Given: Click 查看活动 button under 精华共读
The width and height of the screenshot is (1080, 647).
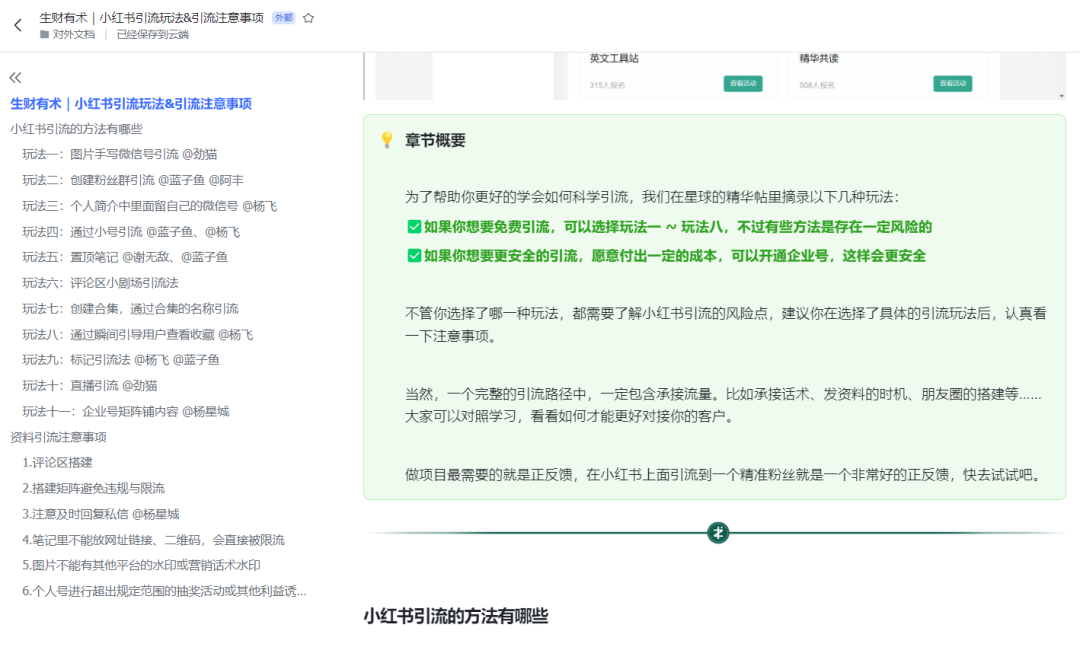Looking at the screenshot, I should point(953,83).
